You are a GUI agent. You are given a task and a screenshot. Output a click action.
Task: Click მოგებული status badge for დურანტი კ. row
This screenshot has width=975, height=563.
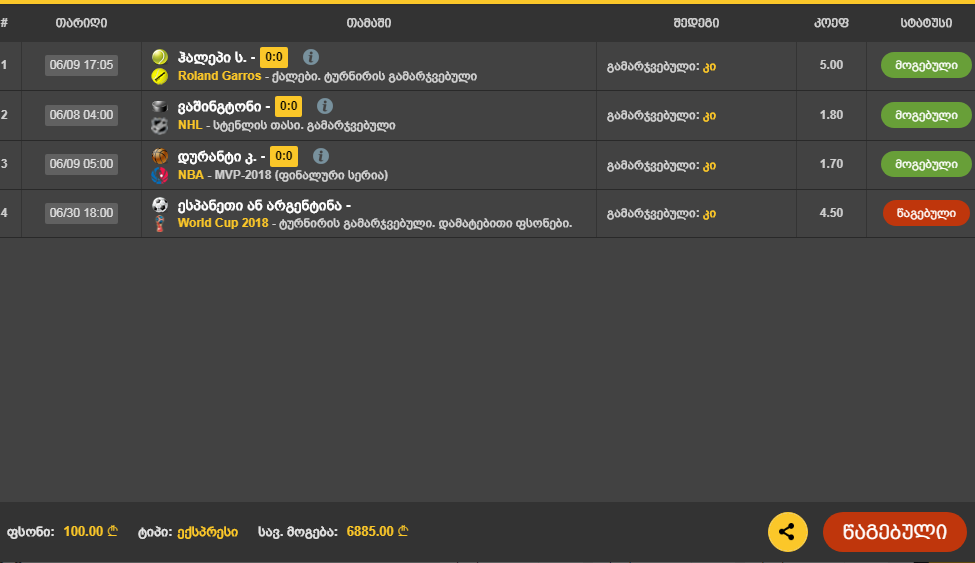coord(926,164)
